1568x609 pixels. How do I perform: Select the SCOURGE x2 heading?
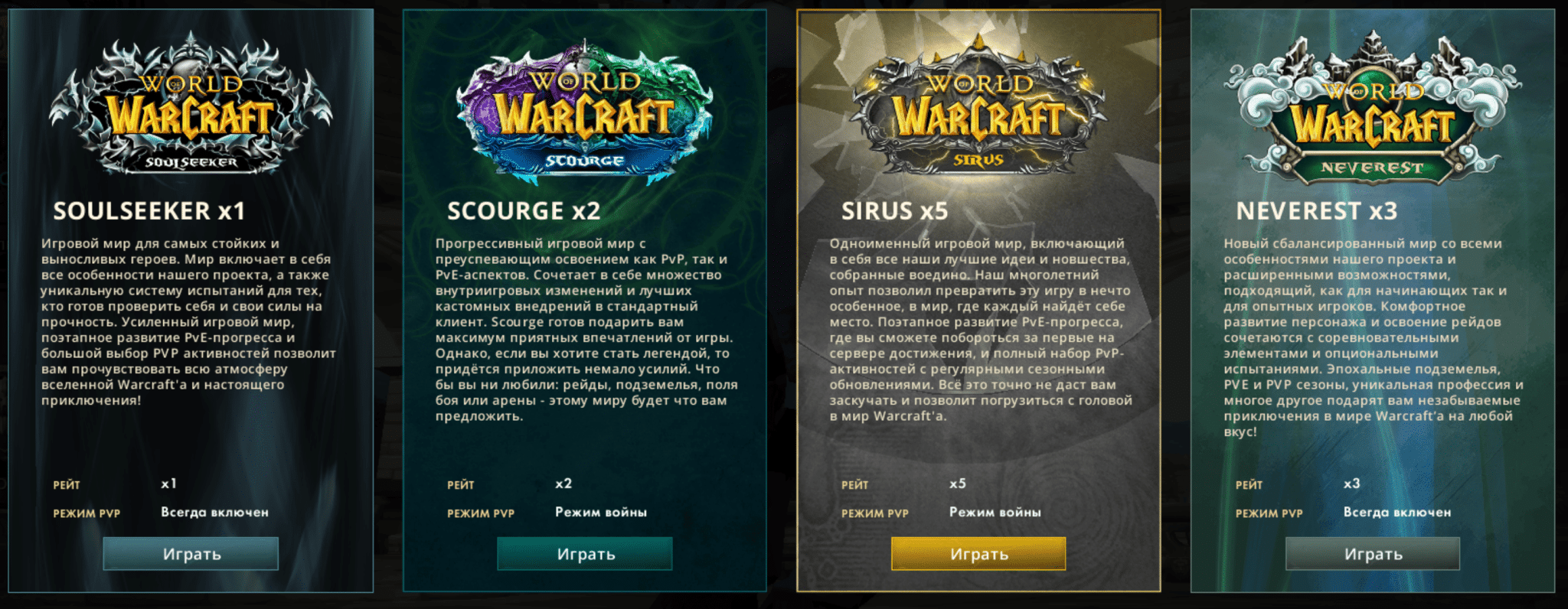(524, 211)
